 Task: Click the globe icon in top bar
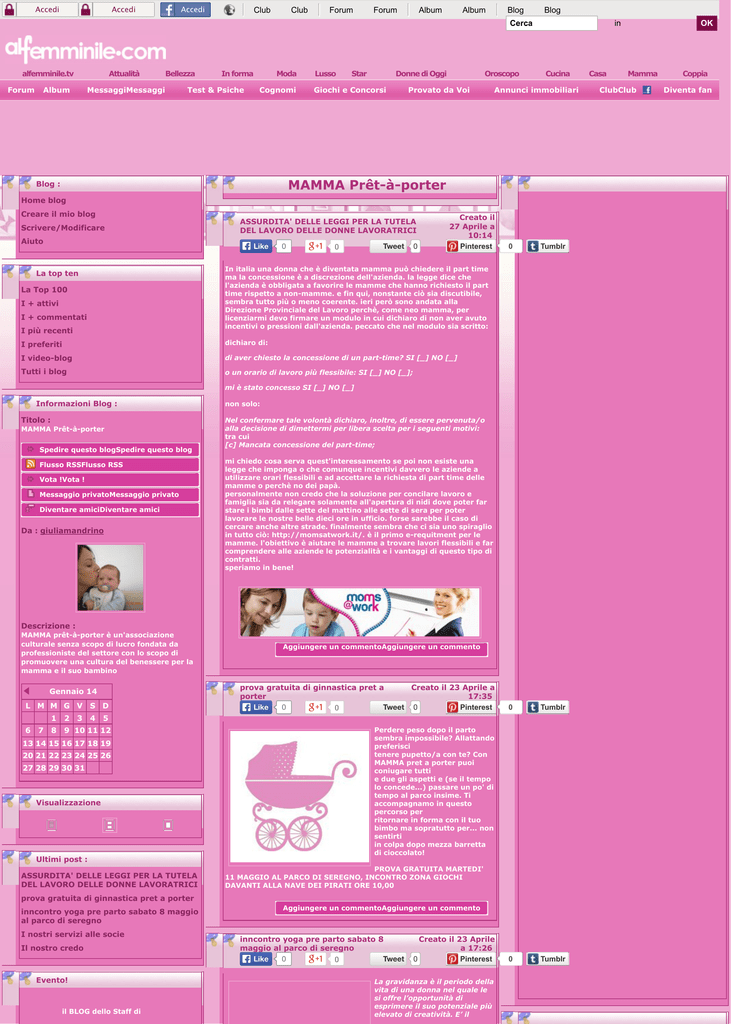click(229, 10)
